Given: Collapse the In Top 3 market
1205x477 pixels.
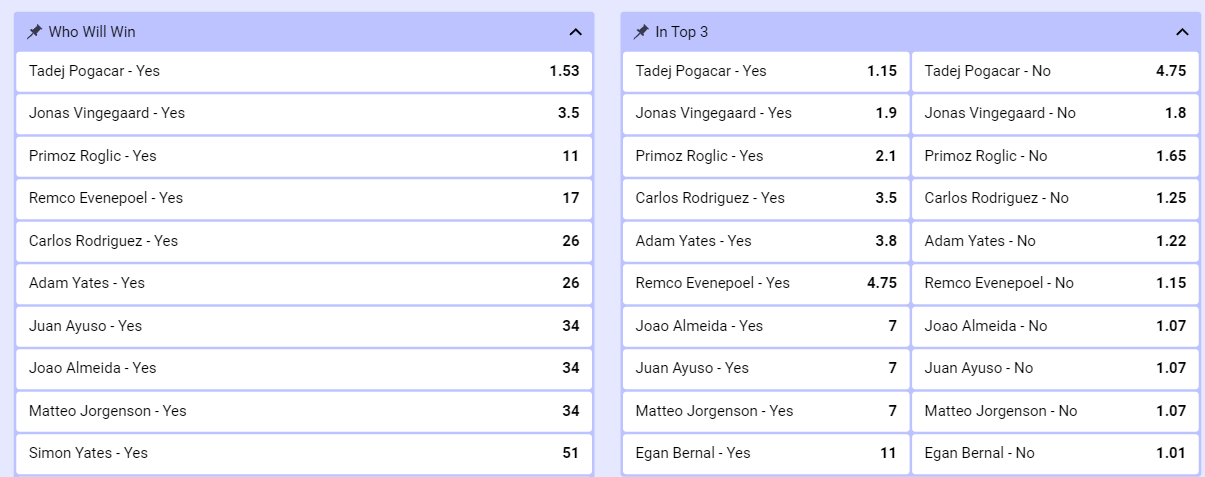Looking at the screenshot, I should tap(1182, 32).
